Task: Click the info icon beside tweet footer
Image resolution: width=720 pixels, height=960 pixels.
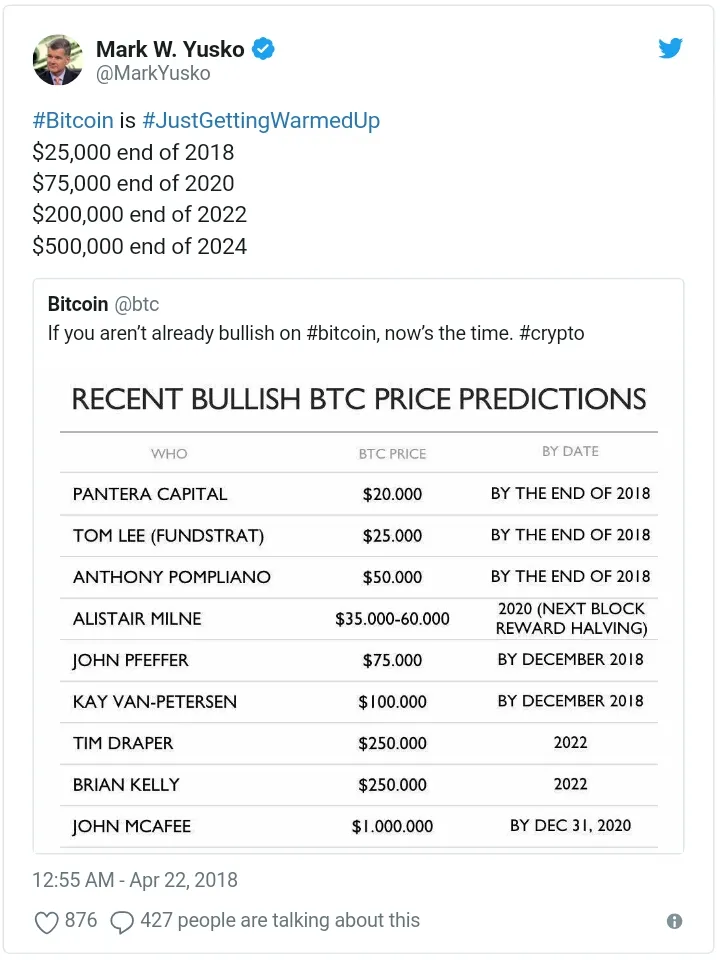Action: click(674, 921)
